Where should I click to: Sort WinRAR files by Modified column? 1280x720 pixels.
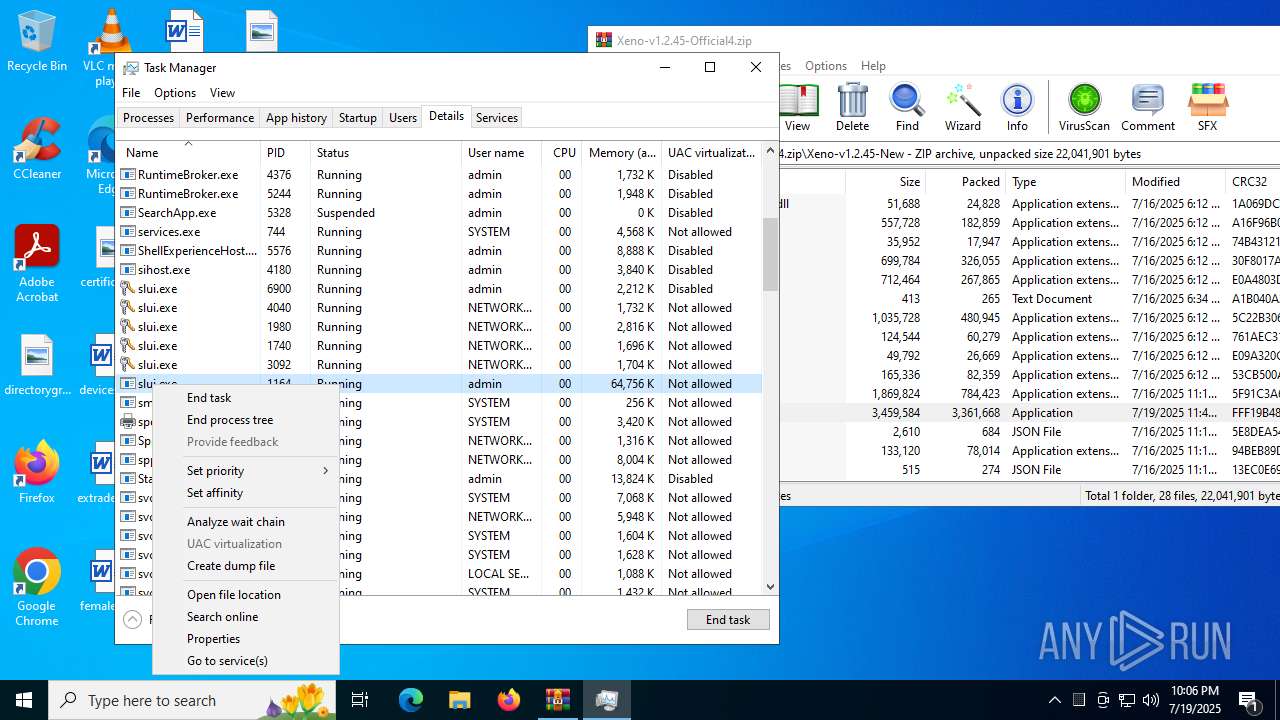pos(1175,182)
